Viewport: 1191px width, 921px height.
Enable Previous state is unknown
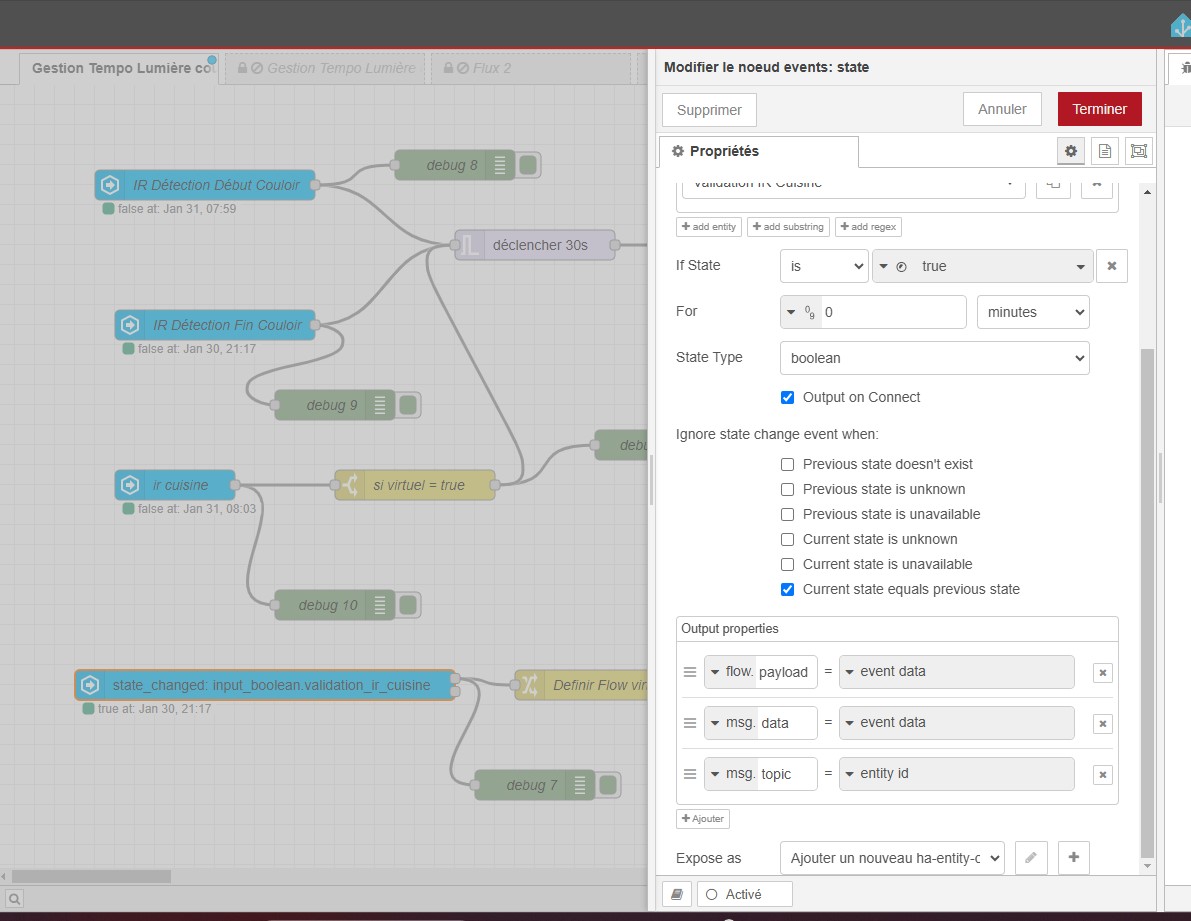pyautogui.click(x=788, y=489)
